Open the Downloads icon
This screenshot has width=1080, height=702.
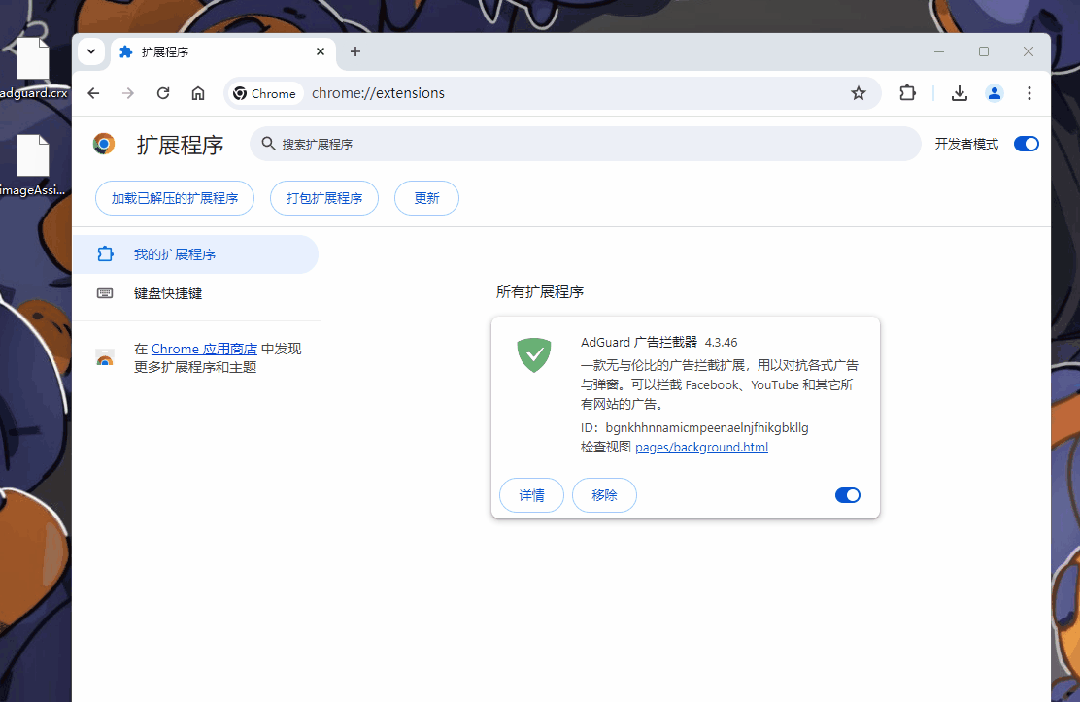(x=959, y=93)
